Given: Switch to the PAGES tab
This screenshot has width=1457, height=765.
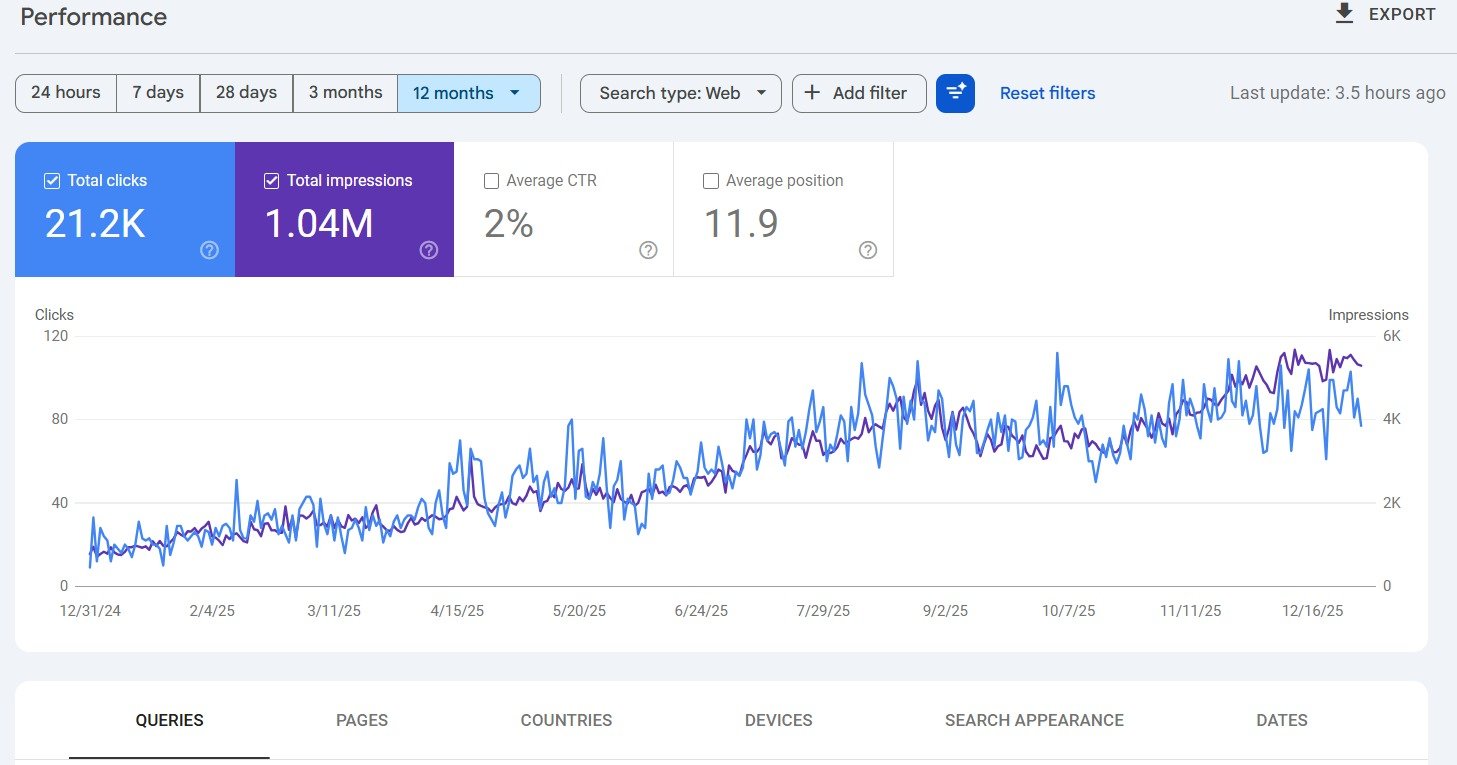Looking at the screenshot, I should 362,720.
